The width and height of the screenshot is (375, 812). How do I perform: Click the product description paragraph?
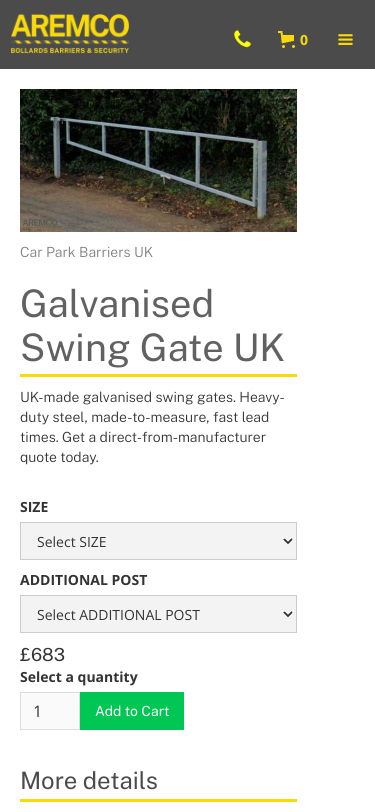click(x=153, y=428)
